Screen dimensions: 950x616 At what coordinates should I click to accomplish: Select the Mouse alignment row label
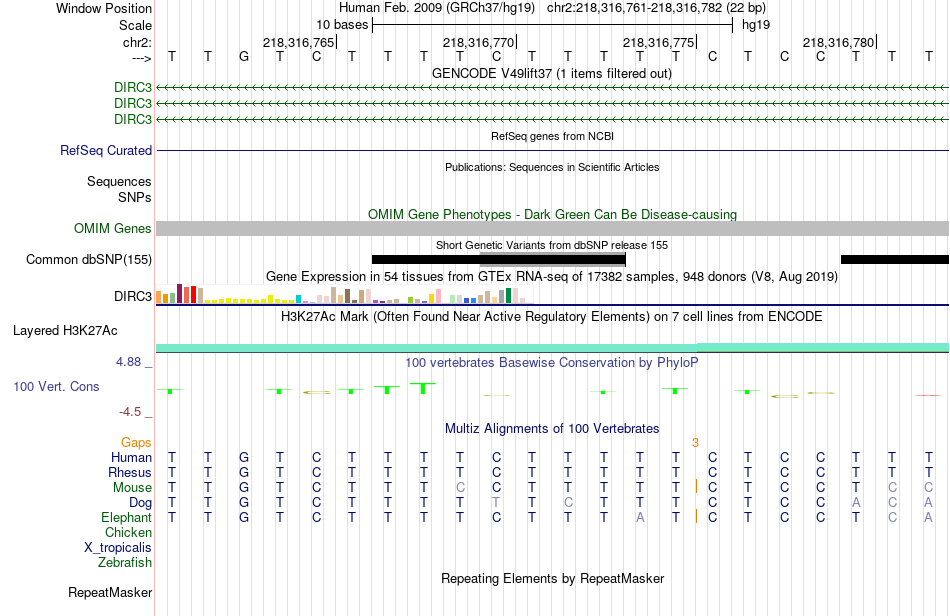click(x=132, y=488)
